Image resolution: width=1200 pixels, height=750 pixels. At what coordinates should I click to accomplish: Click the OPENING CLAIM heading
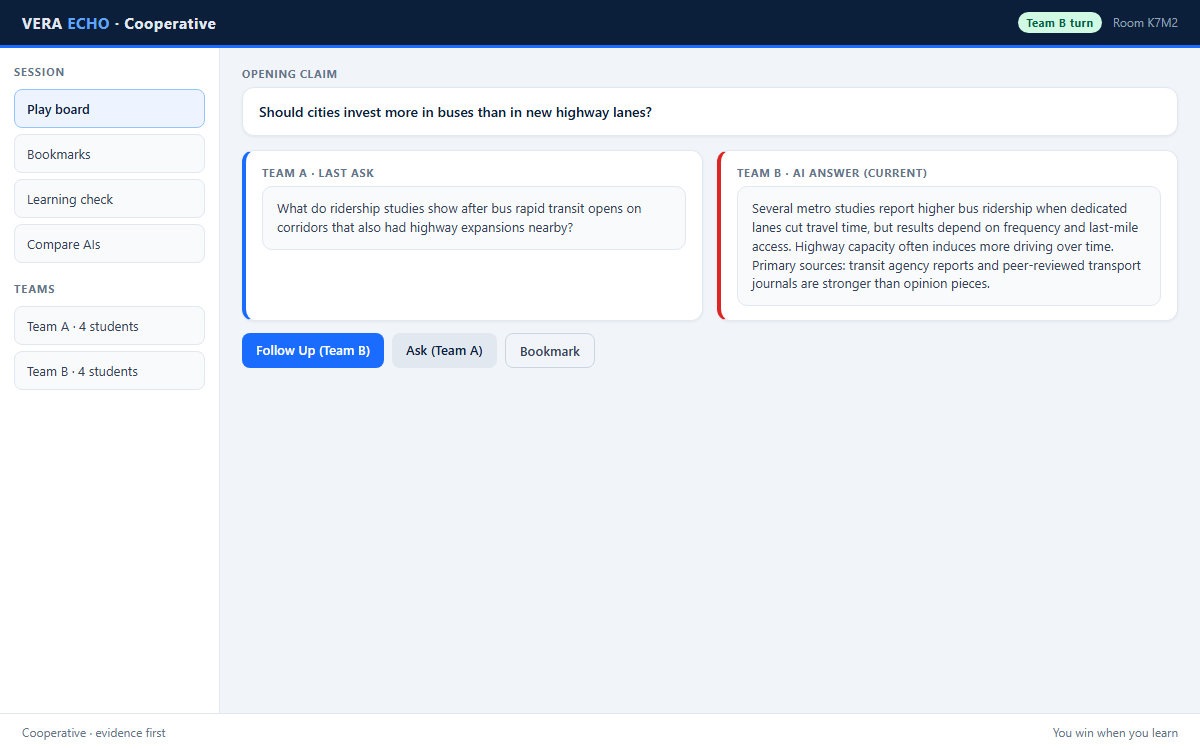[x=290, y=74]
